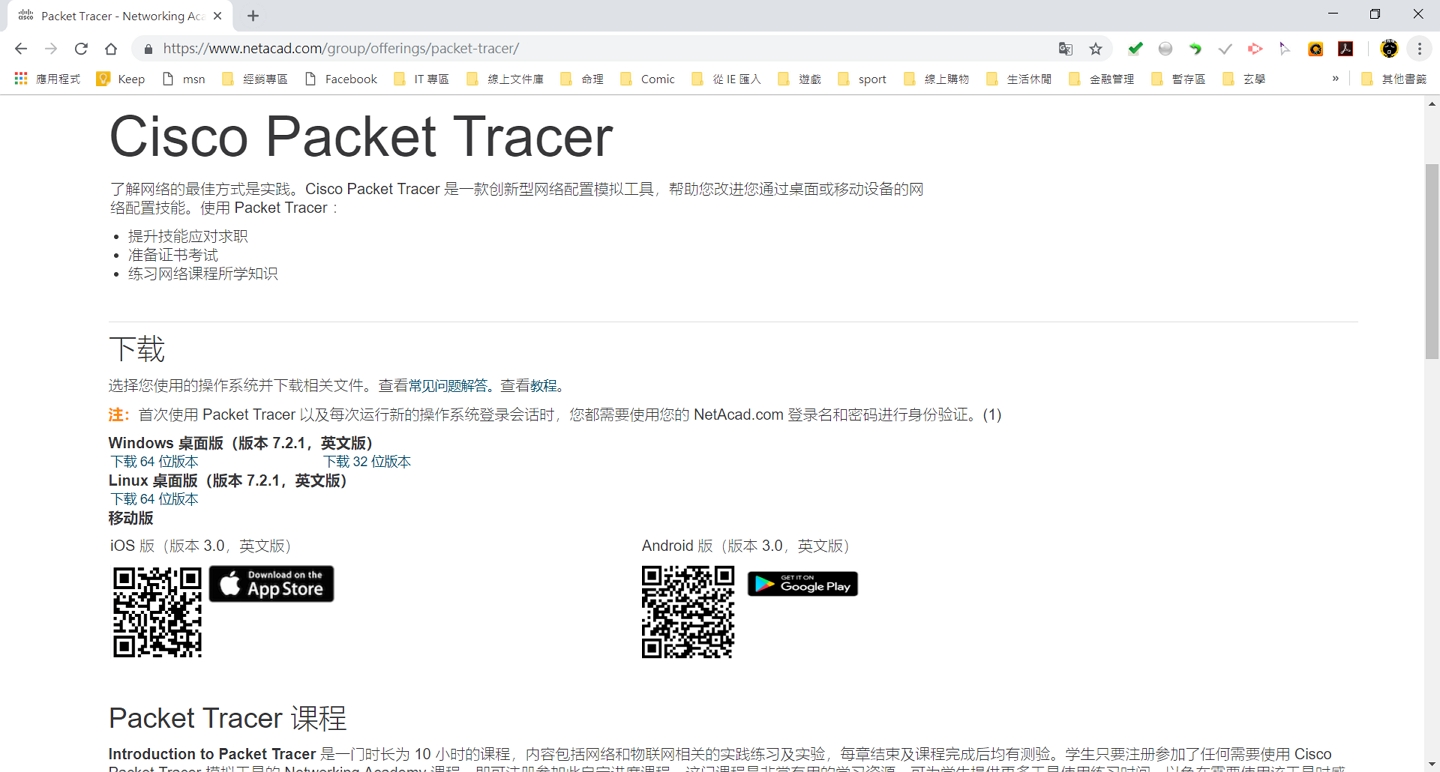Select the Packet Tracer - Networking Academy tab

click(x=120, y=16)
